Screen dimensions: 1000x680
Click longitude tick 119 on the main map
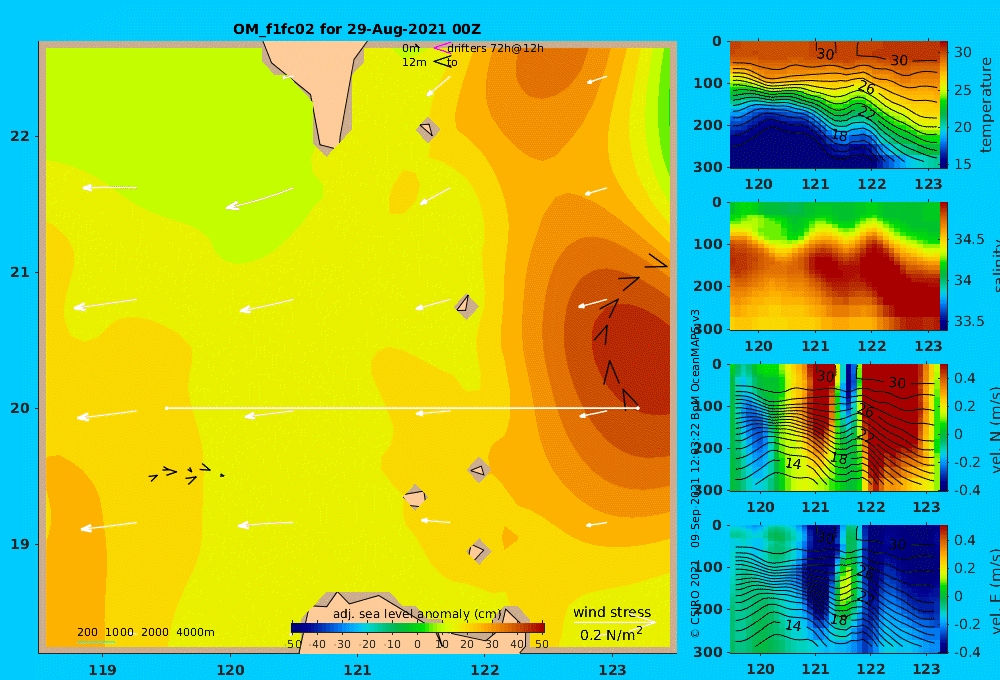coord(102,670)
